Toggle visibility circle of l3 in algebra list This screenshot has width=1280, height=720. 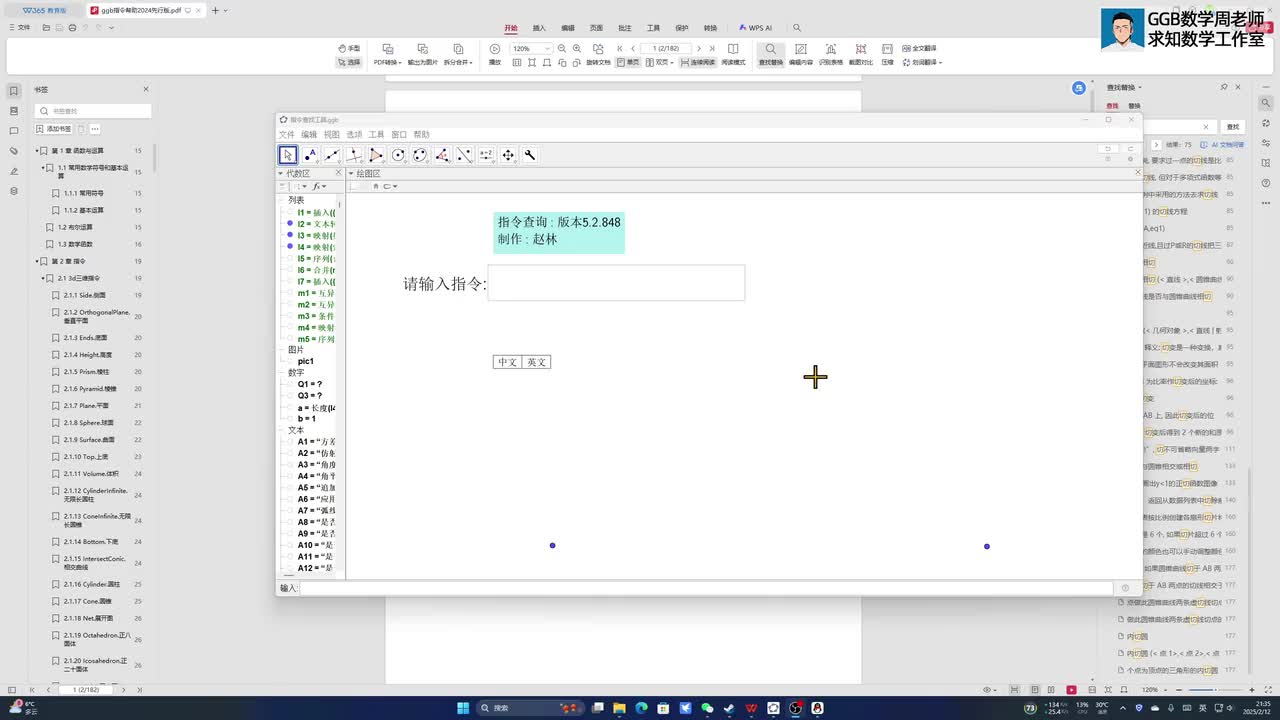pyautogui.click(x=290, y=235)
